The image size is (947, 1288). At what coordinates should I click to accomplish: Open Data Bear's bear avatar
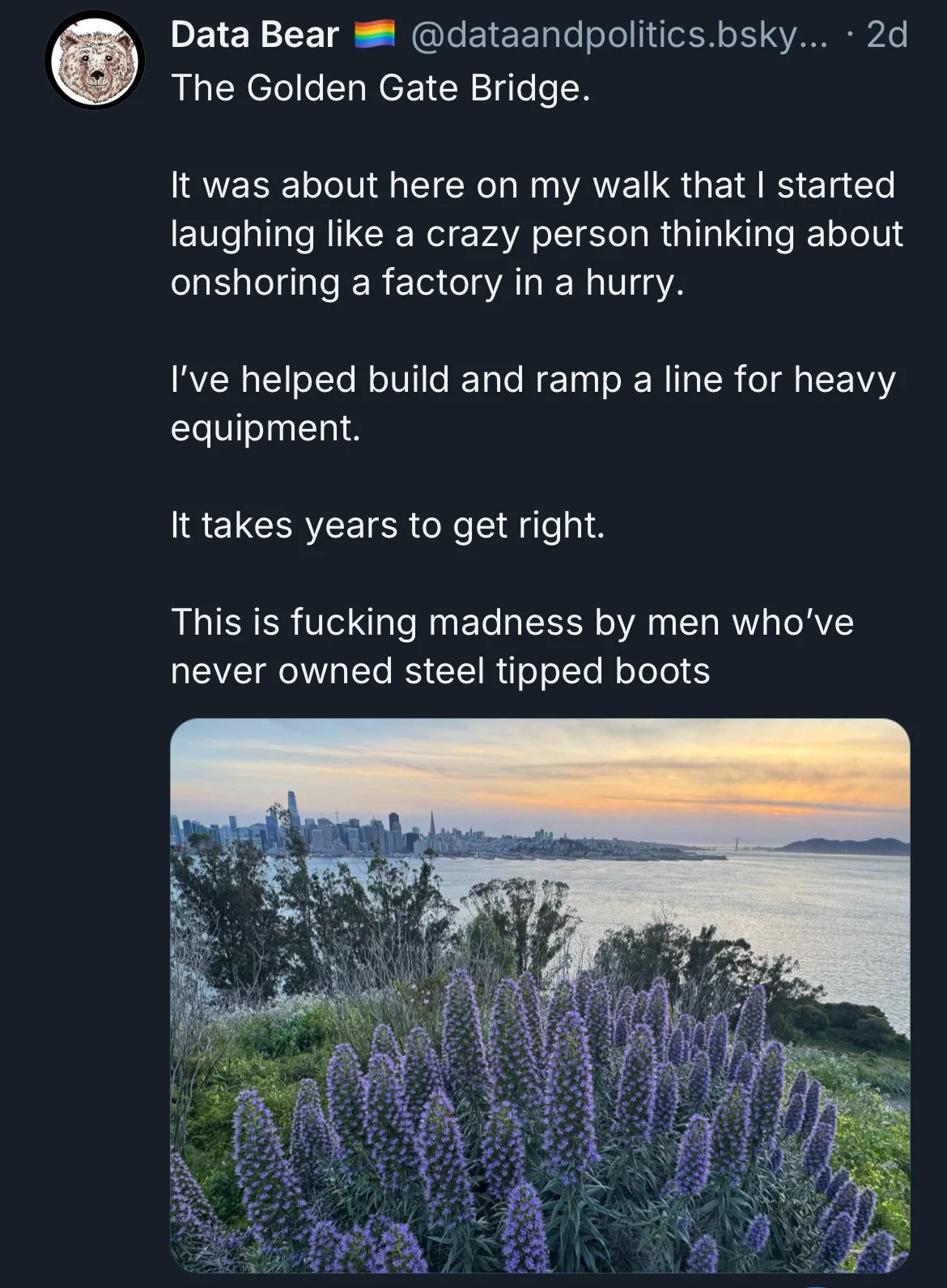click(96, 61)
